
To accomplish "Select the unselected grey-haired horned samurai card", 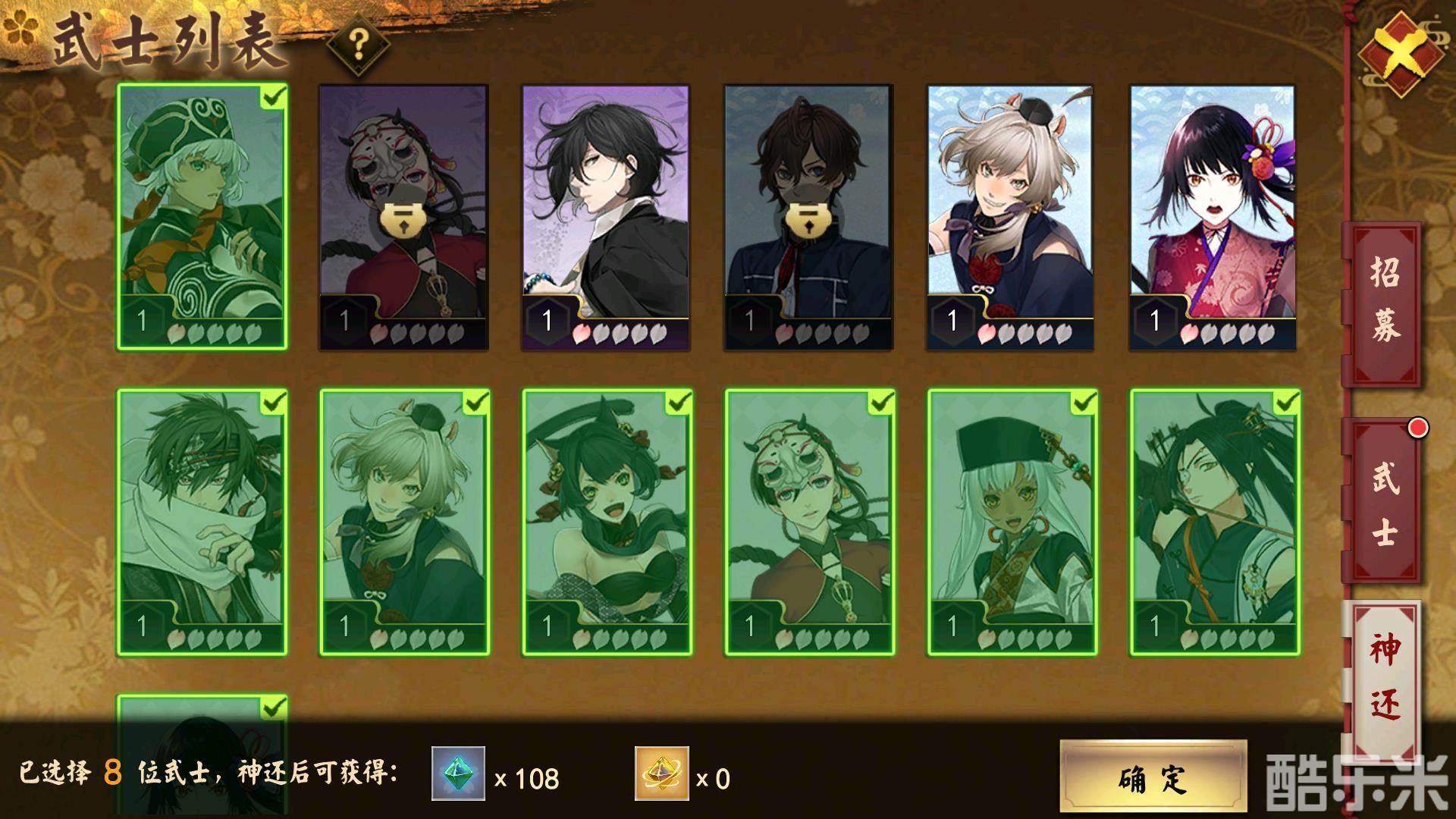I will point(1010,218).
